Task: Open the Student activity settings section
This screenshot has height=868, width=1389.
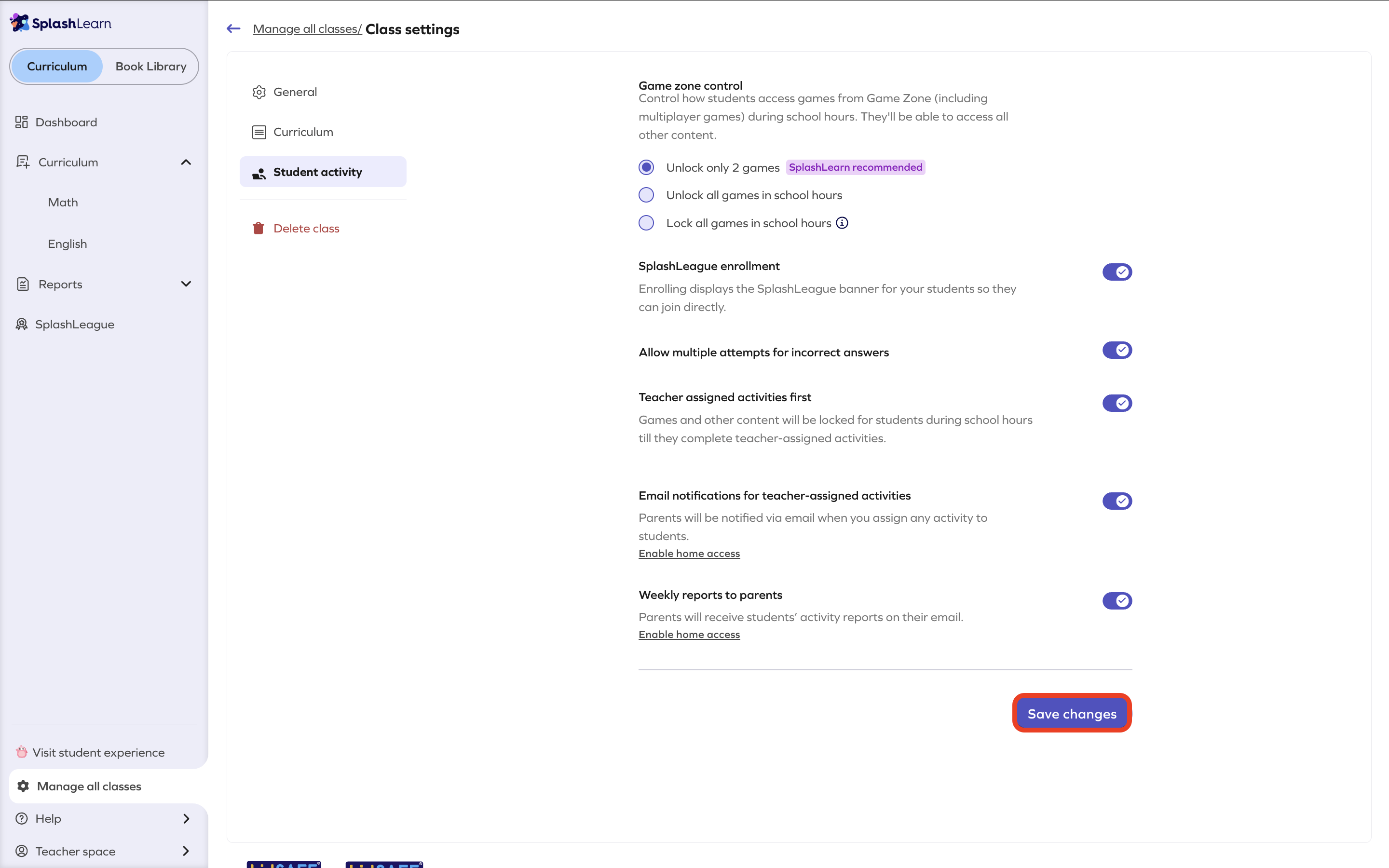Action: [x=323, y=172]
